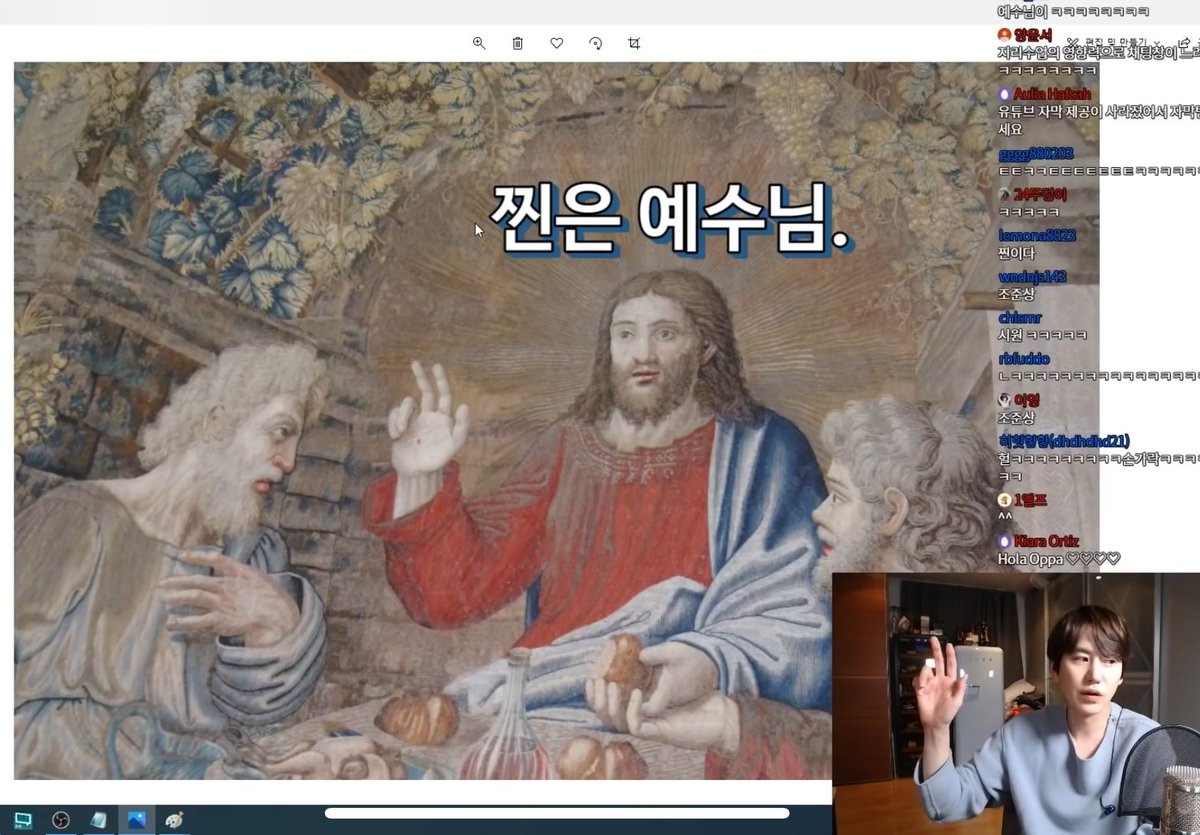
Task: Click the delete trash can icon
Action: 518,43
